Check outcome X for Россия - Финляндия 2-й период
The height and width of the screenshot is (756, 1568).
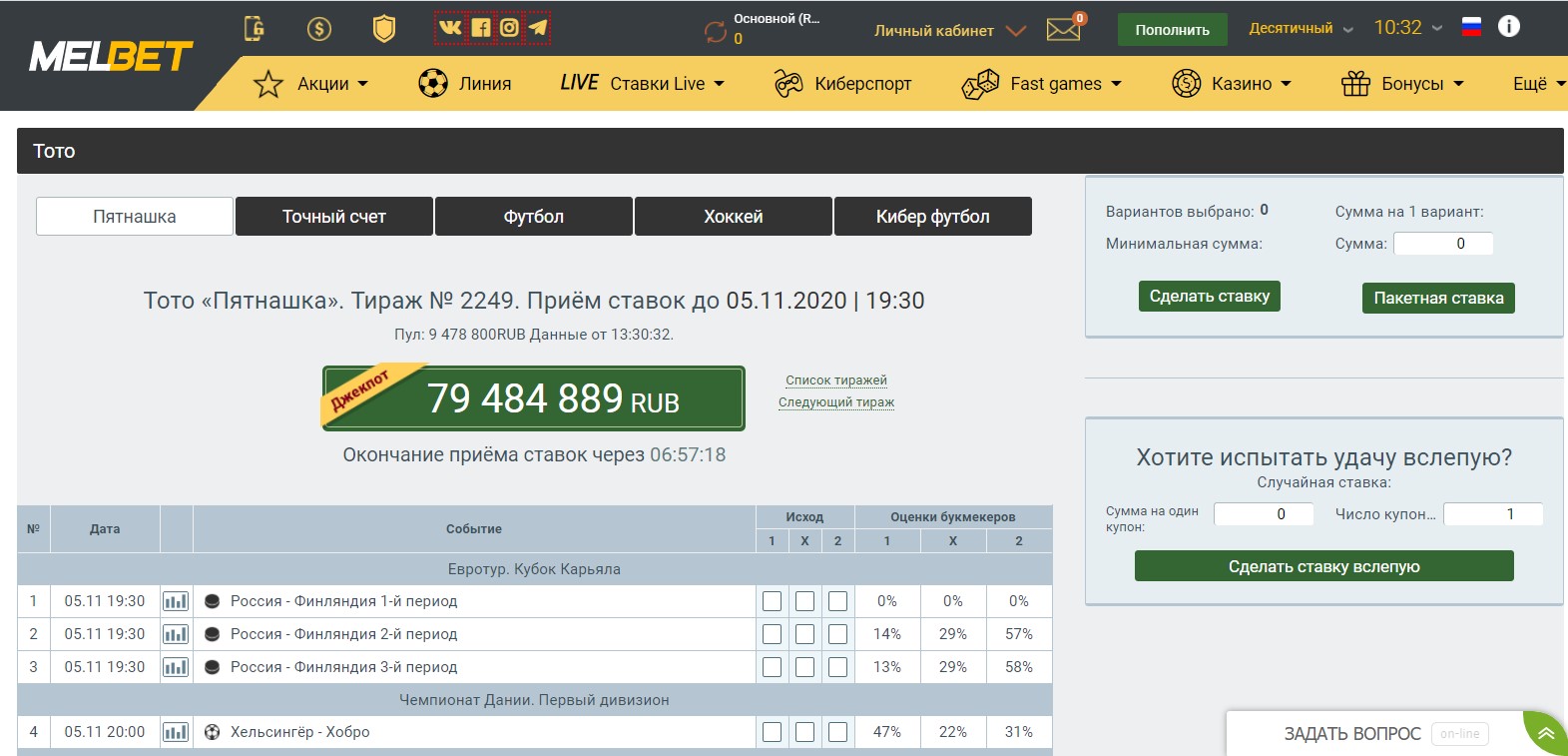tap(805, 634)
